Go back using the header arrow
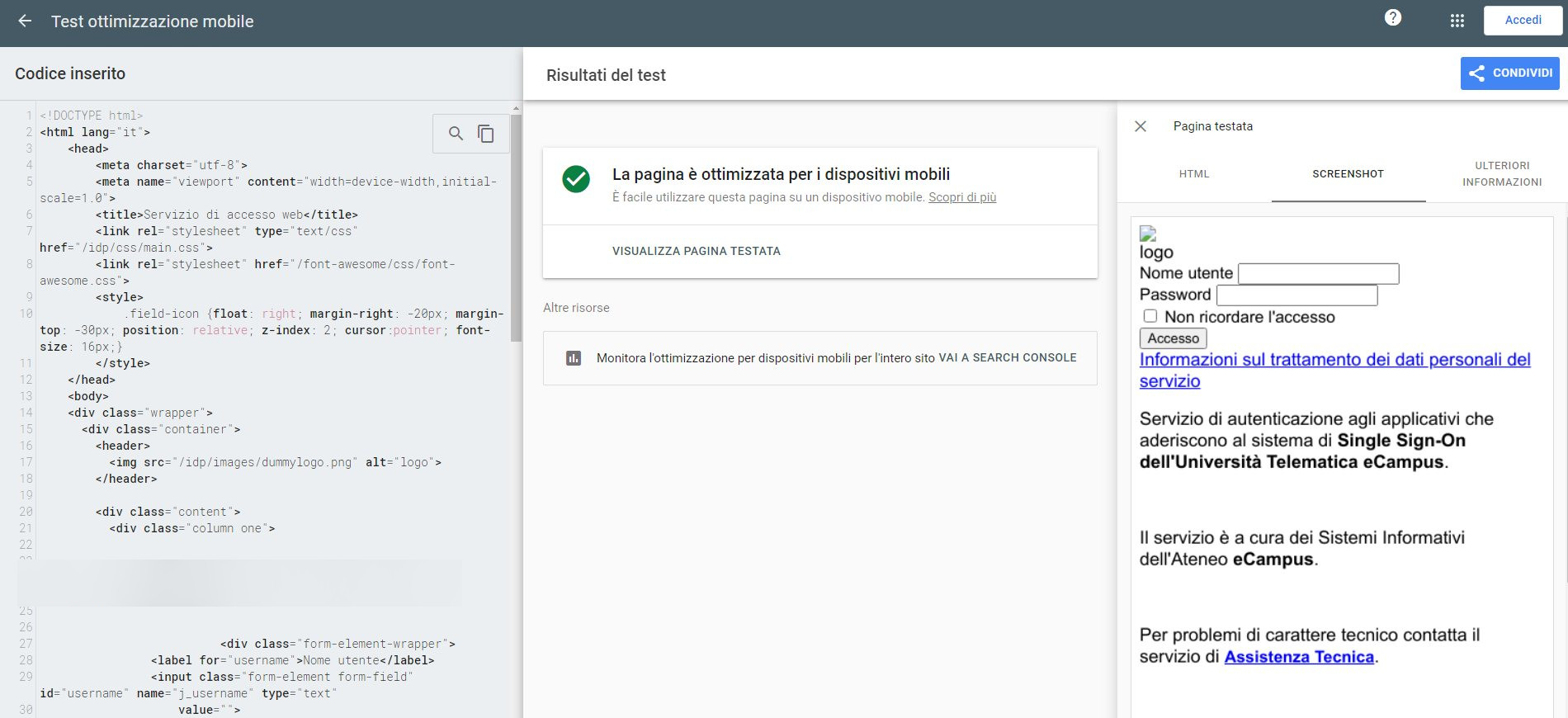This screenshot has height=718, width=1568. point(25,21)
